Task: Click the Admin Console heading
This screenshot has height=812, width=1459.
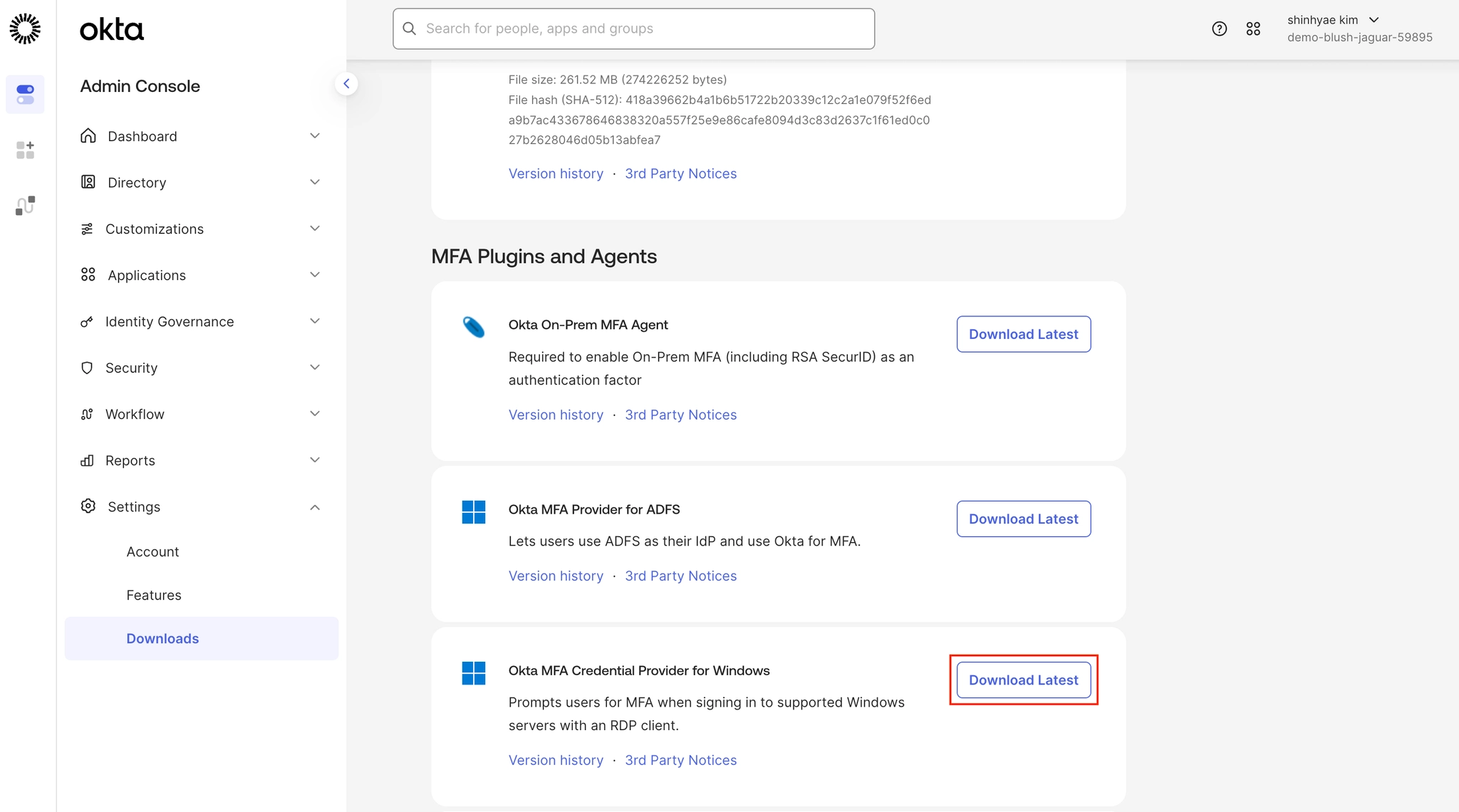Action: pyautogui.click(x=140, y=86)
